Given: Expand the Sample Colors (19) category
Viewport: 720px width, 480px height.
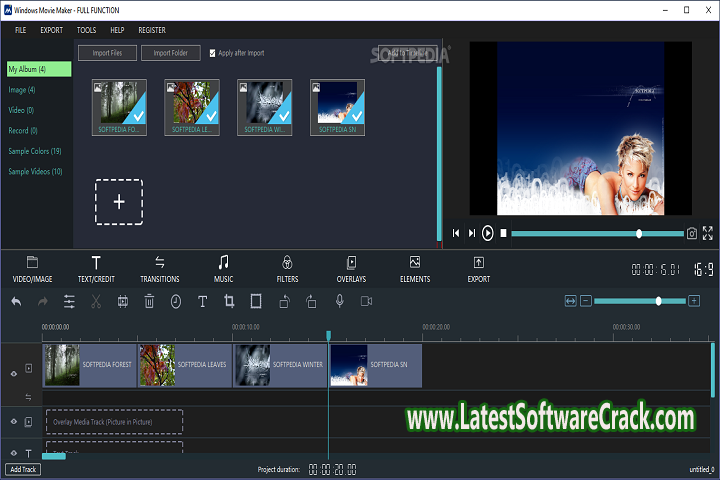Looking at the screenshot, I should 35,151.
